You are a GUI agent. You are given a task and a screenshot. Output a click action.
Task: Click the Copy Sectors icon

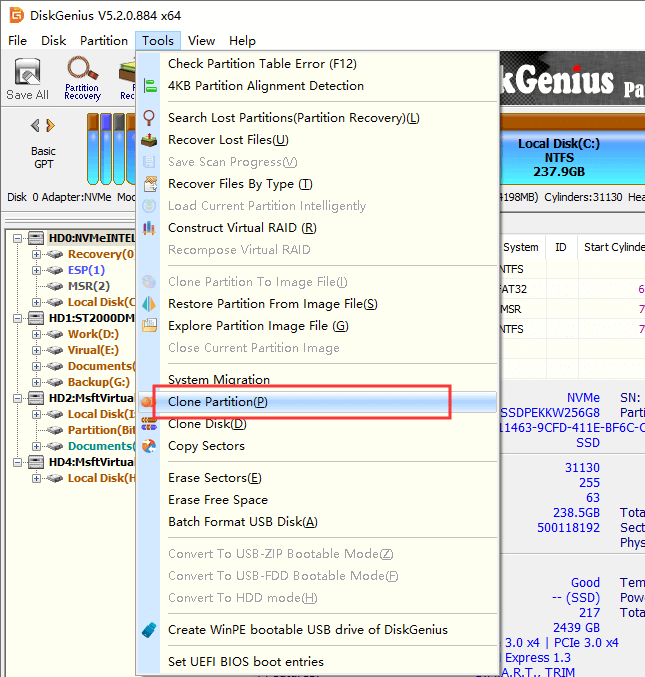tap(150, 446)
